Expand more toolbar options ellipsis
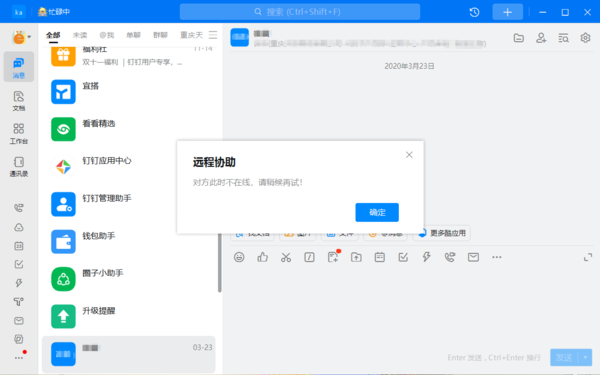 (x=497, y=257)
